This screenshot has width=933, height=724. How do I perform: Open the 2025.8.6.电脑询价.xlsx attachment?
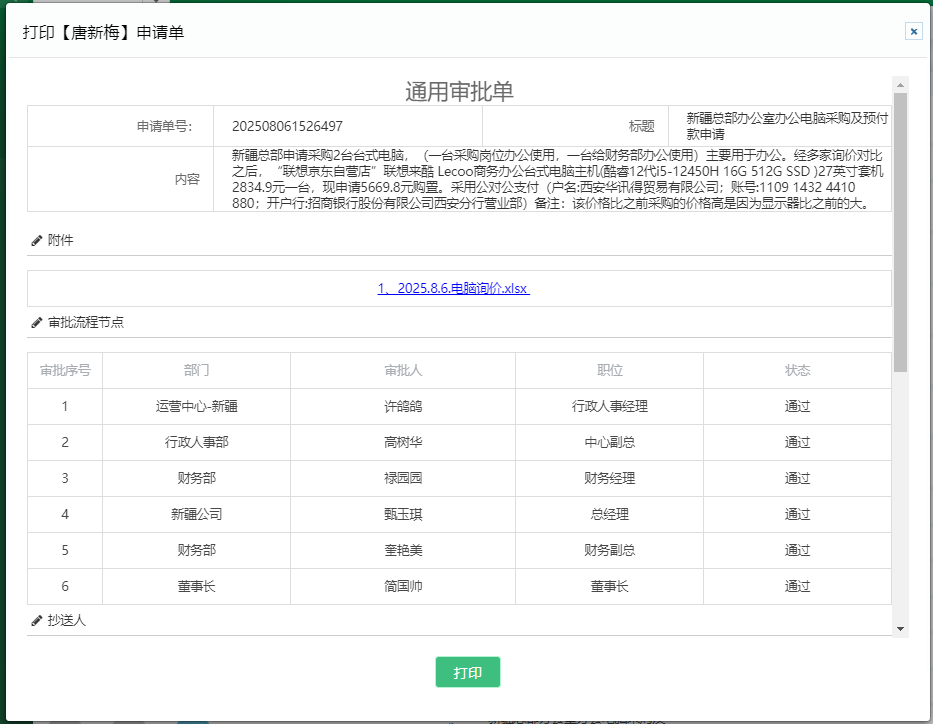click(453, 288)
